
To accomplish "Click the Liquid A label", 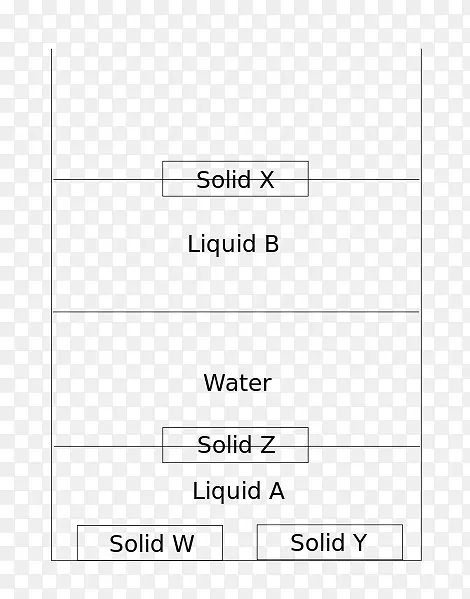I will [x=238, y=491].
